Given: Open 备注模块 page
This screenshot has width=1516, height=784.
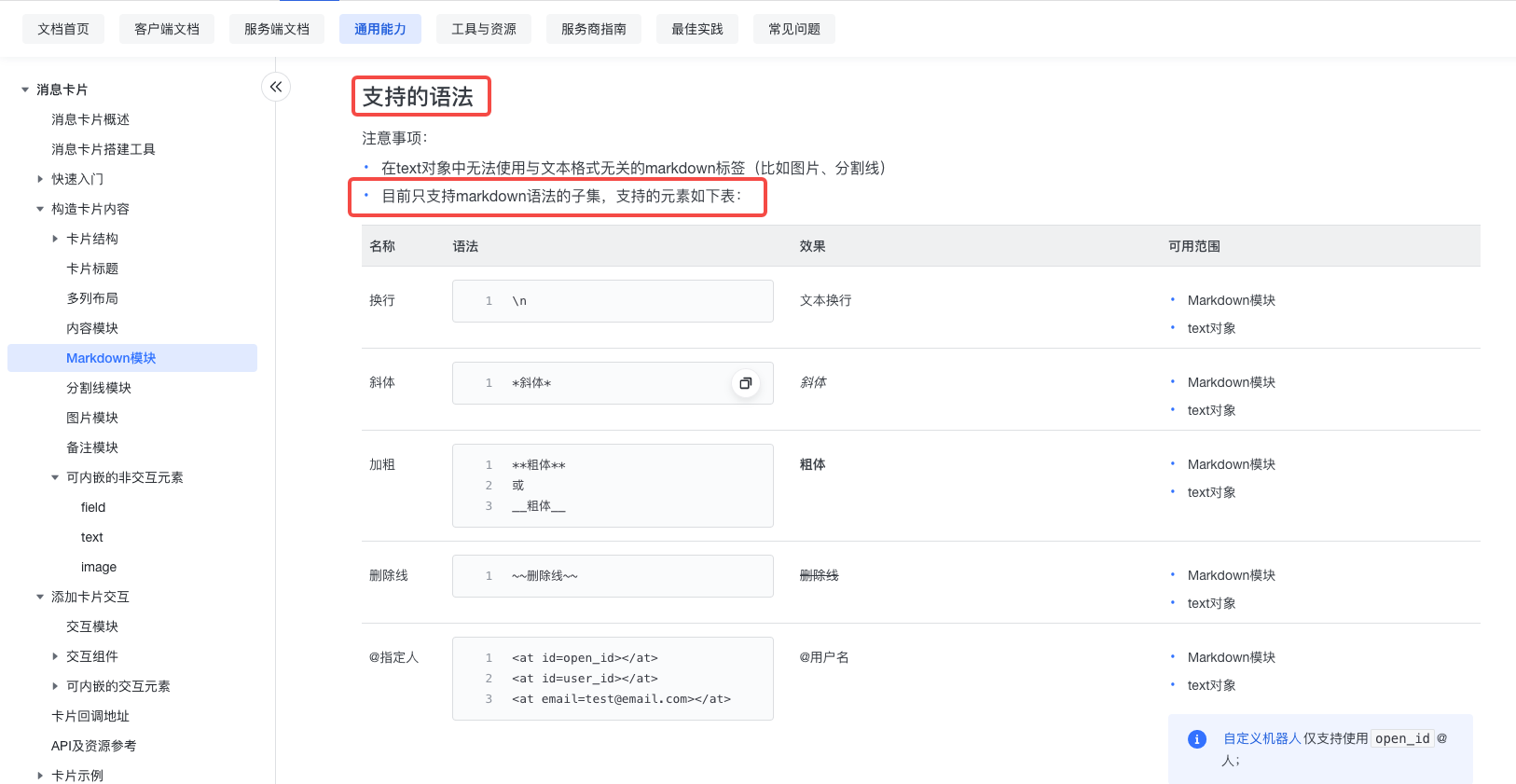Looking at the screenshot, I should tap(92, 447).
